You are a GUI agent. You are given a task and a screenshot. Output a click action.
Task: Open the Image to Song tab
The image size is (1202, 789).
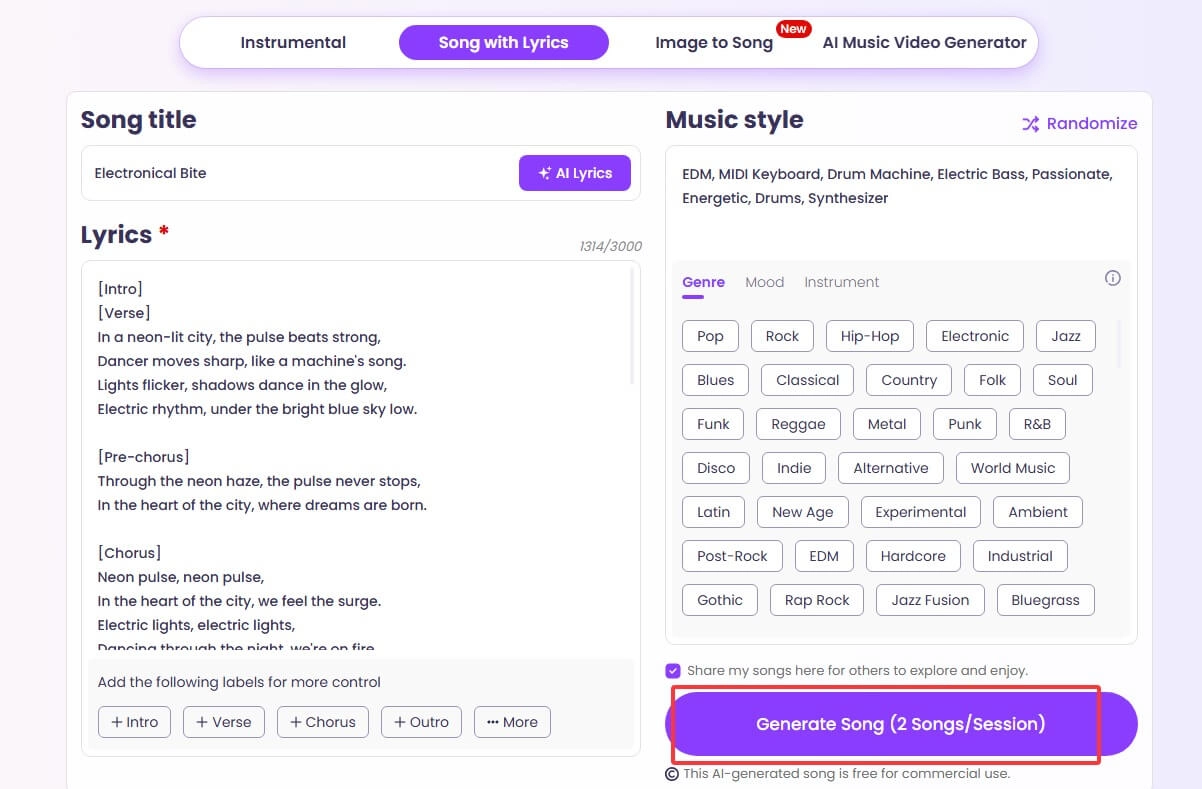(713, 43)
